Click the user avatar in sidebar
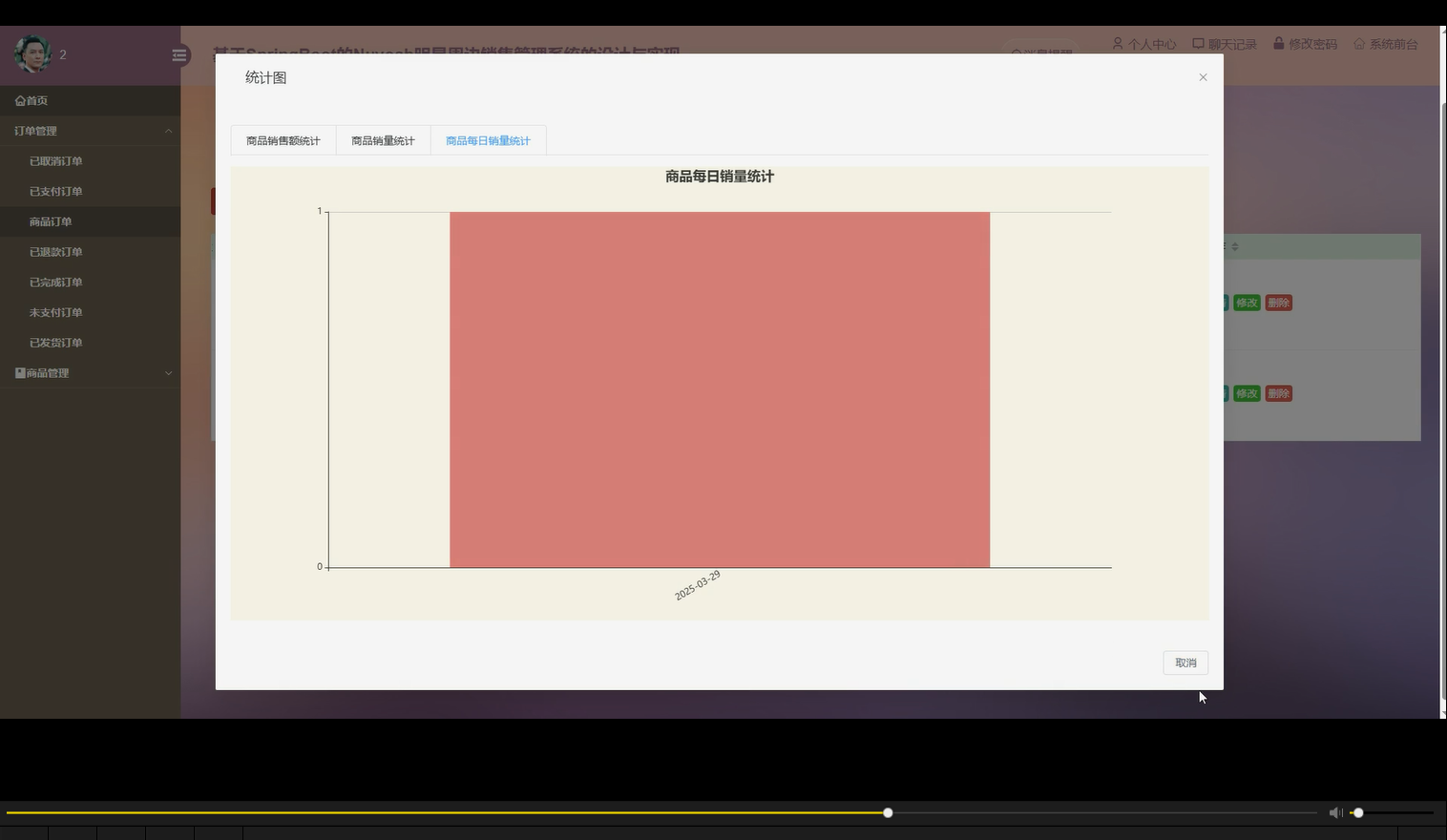Screen dimensions: 1447x840 (x=32, y=54)
